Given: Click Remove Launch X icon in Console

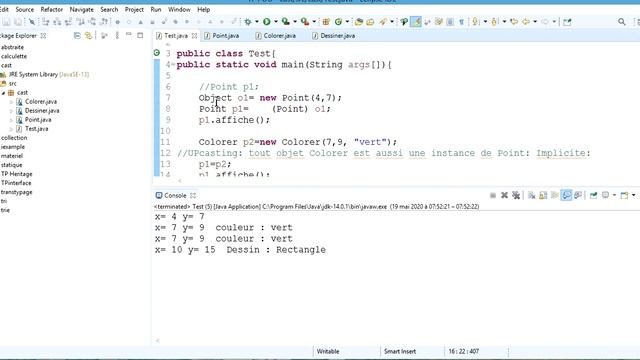Looking at the screenshot, I should pyautogui.click(x=504, y=196).
